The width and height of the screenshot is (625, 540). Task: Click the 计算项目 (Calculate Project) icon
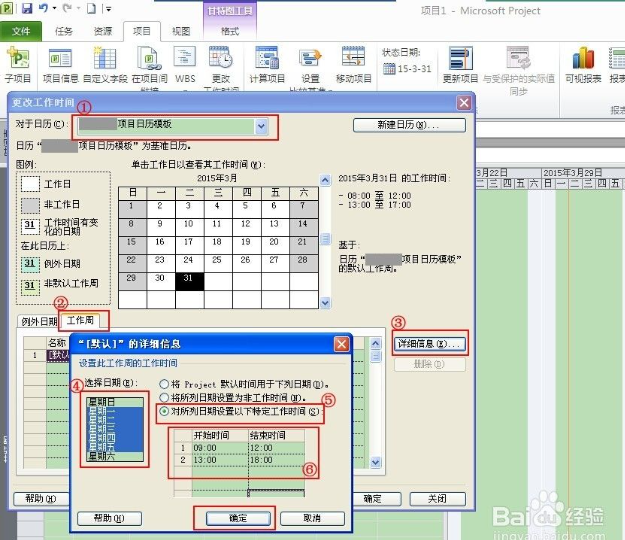[x=267, y=62]
